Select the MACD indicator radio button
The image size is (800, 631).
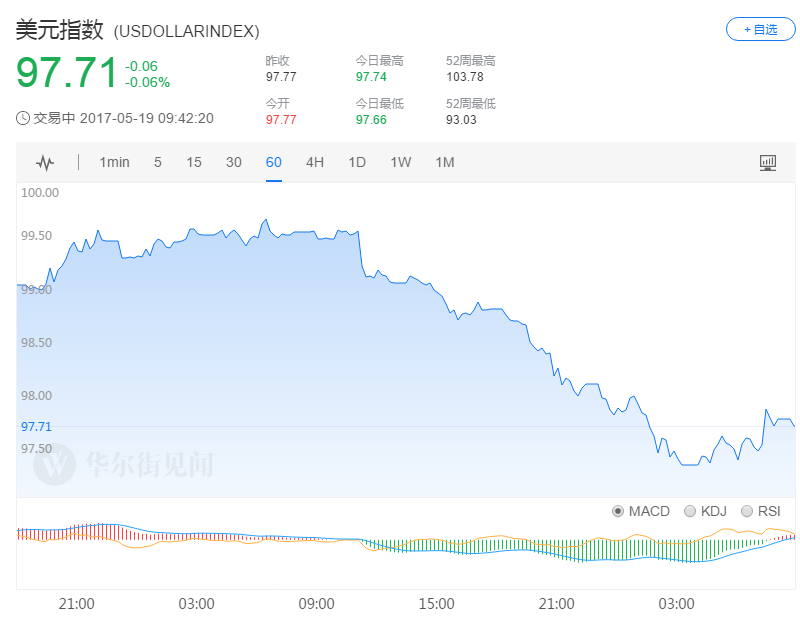click(x=618, y=511)
